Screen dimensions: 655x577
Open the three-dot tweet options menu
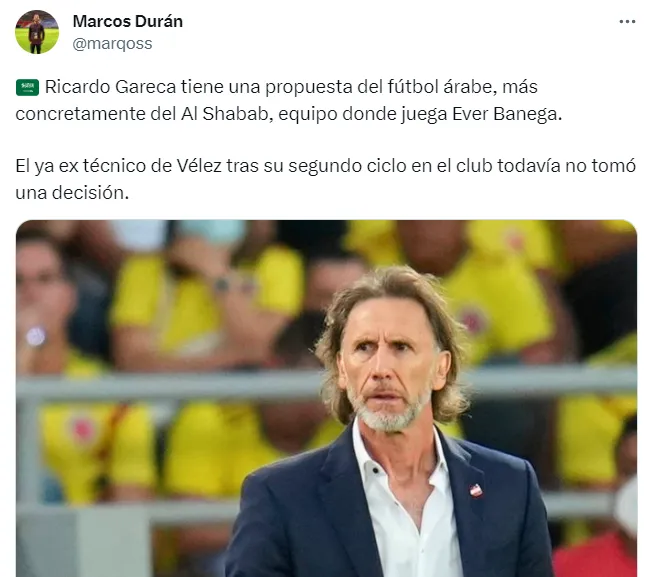click(627, 22)
